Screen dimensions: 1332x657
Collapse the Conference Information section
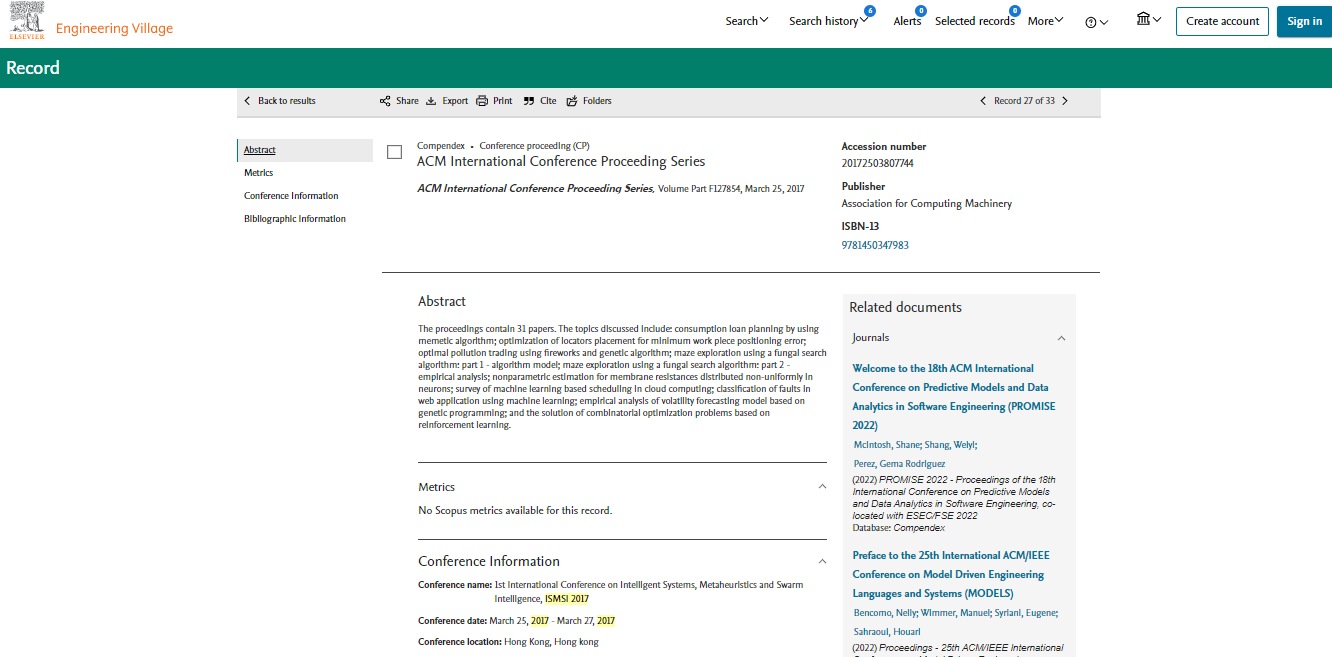click(x=822, y=562)
